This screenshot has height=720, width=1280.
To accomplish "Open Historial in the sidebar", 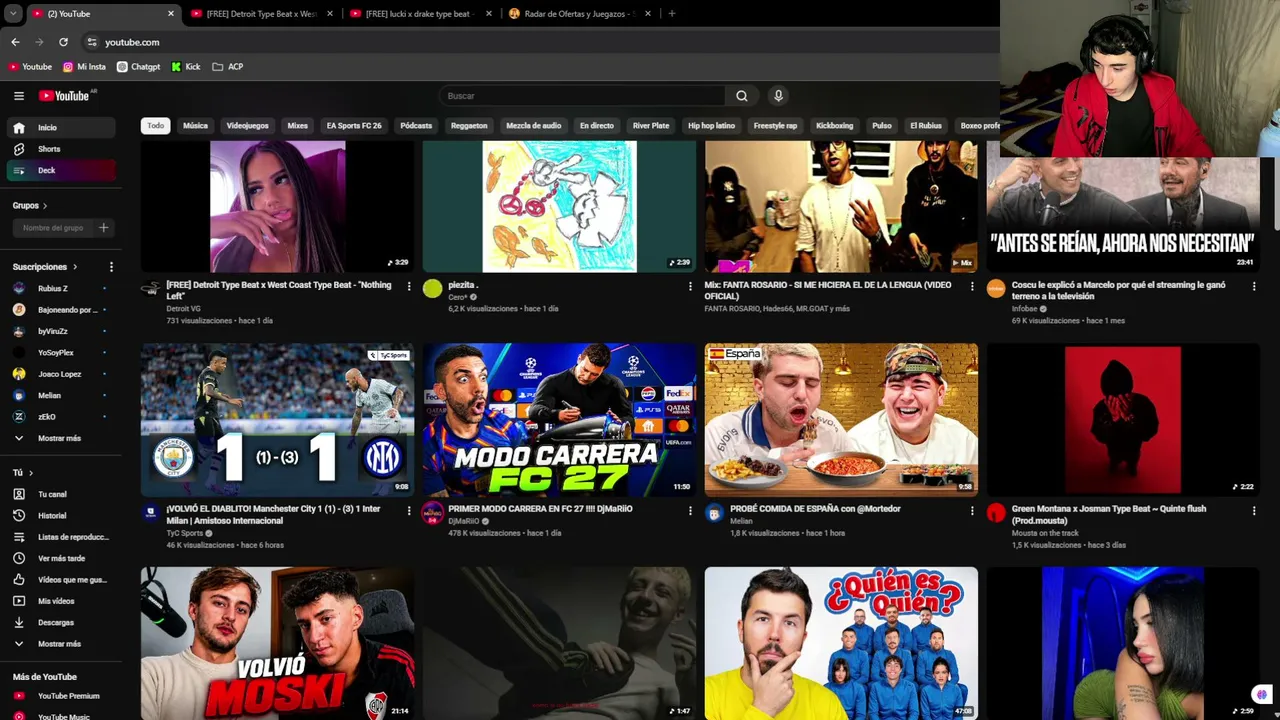I will tap(61, 516).
